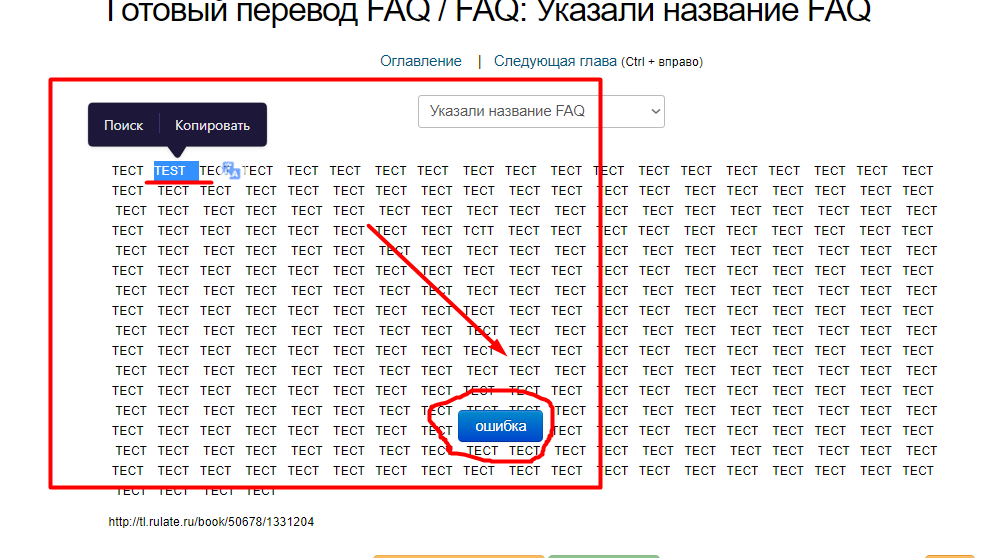Viewport: 985px width, 558px height.
Task: Click the ТЕСТ word at the red arrow tip
Action: 524,351
